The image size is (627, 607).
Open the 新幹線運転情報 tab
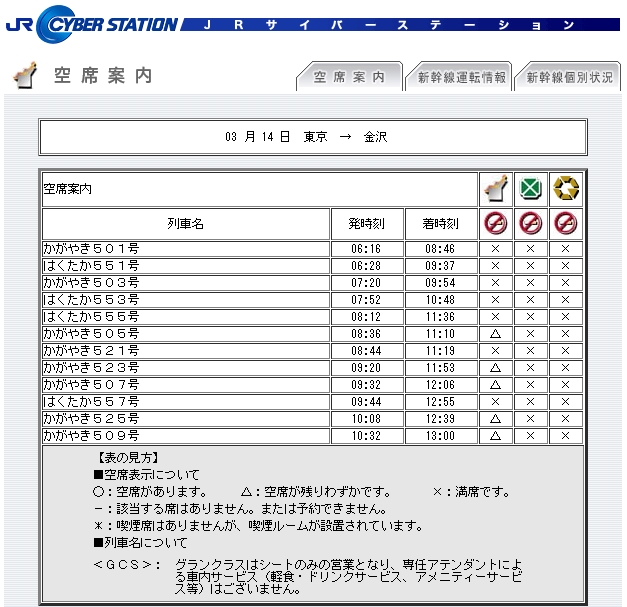(x=458, y=76)
